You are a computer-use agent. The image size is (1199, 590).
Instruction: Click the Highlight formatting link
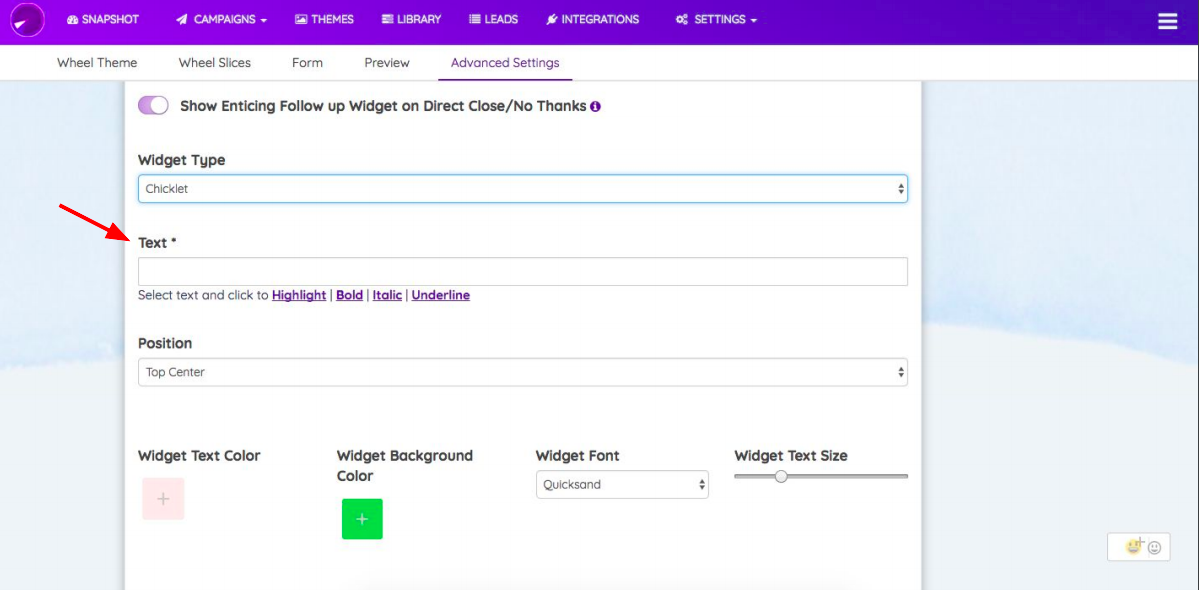coord(299,295)
